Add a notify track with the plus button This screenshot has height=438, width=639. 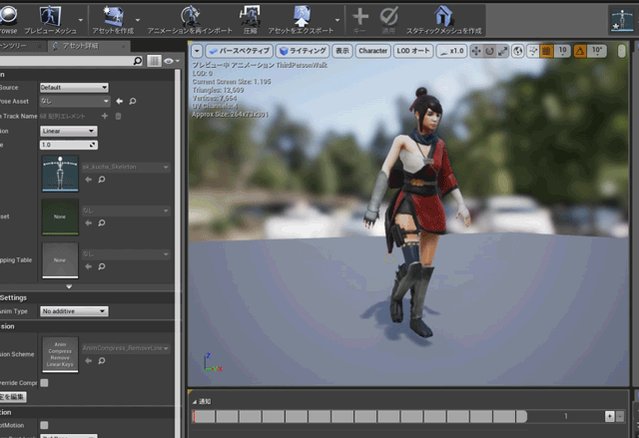(610, 416)
